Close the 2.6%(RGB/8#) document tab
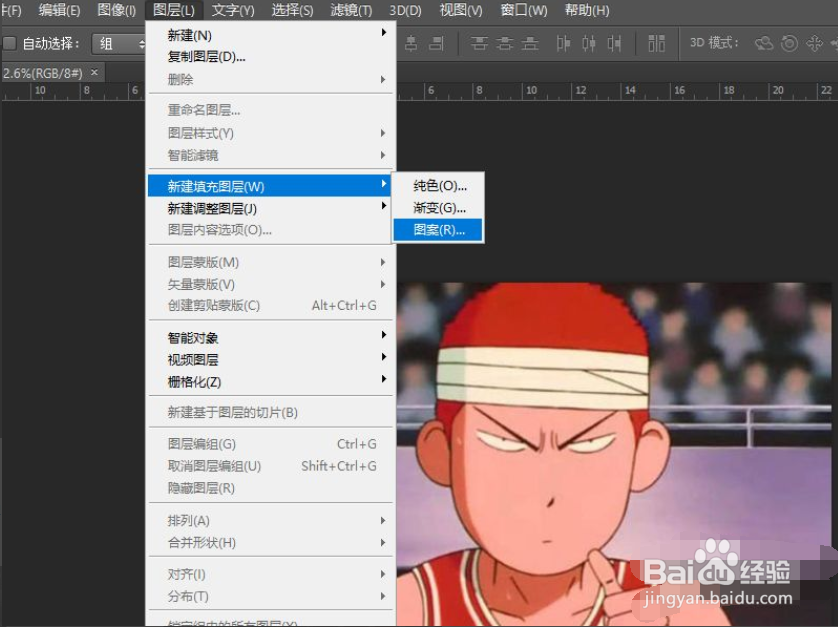Image resolution: width=838 pixels, height=627 pixels. [x=95, y=72]
